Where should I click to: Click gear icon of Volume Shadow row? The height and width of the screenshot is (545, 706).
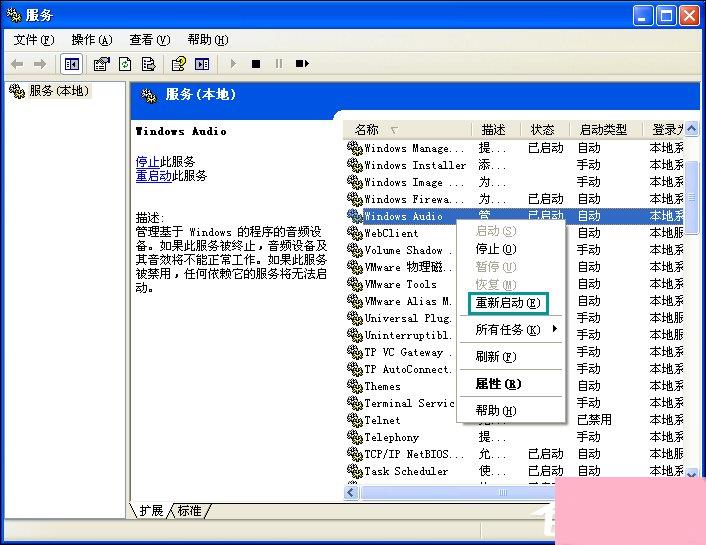(x=354, y=250)
